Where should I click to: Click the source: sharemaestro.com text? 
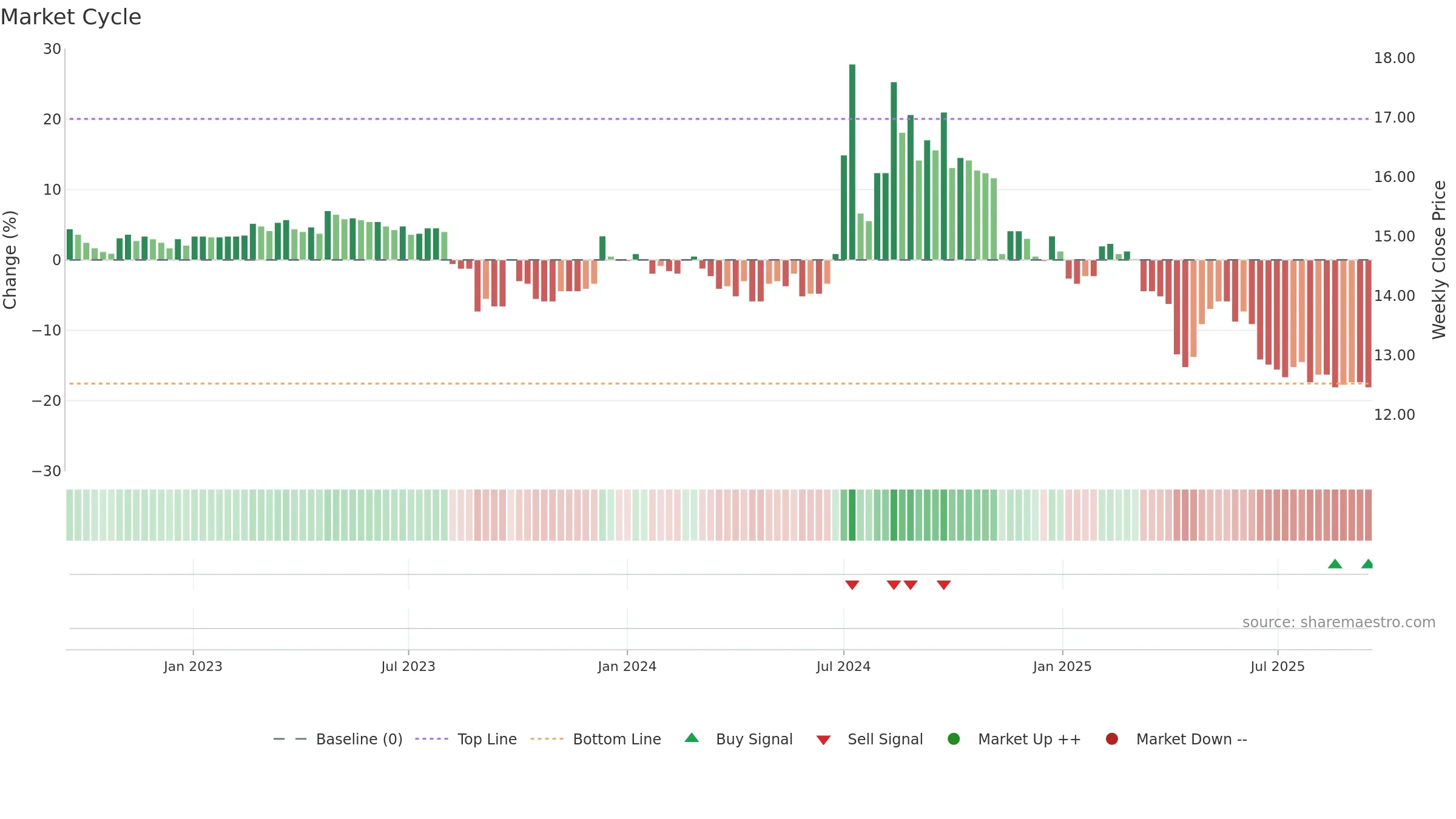pos(1339,622)
